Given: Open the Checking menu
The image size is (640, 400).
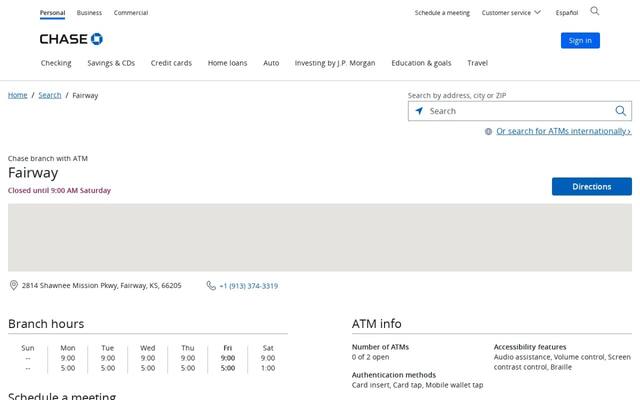Looking at the screenshot, I should 56,63.
